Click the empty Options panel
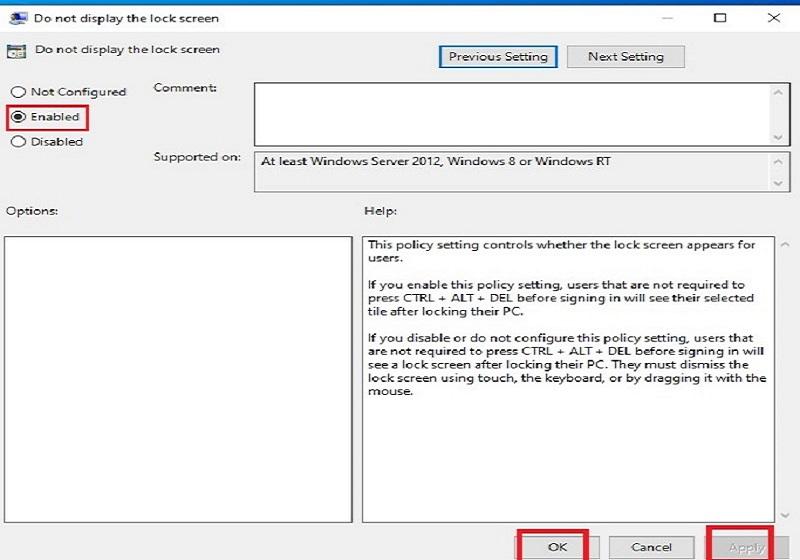Viewport: 800px width, 560px height. [178, 378]
